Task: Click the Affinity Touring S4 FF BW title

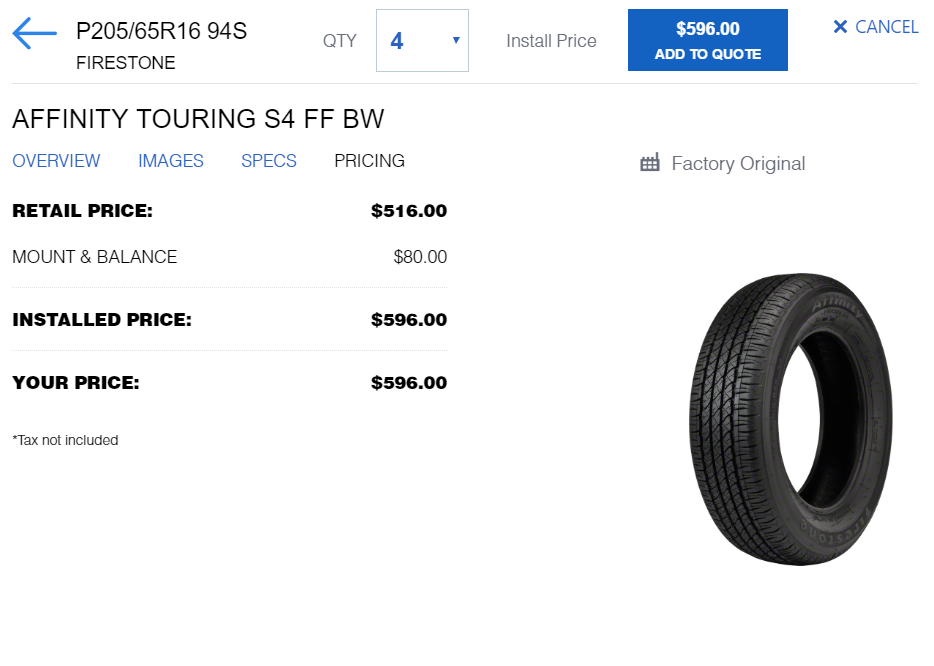Action: [x=198, y=119]
